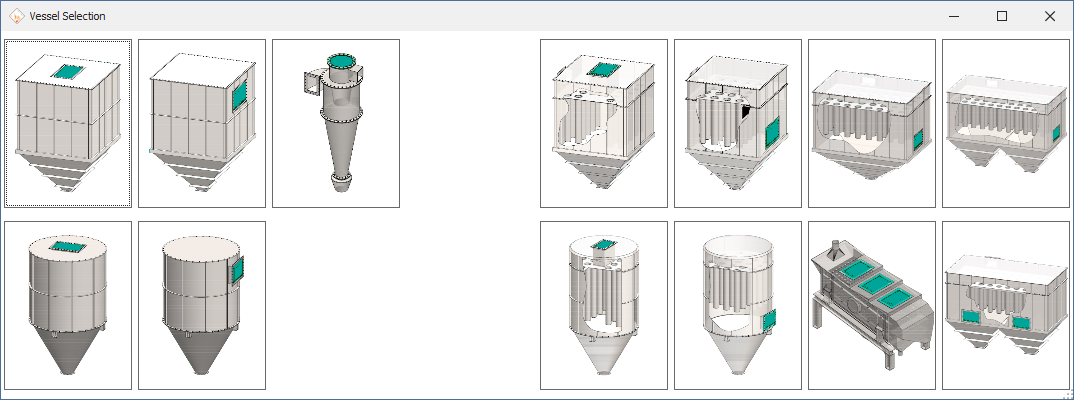
Task: Select cutaway square baghouse with top inlet
Action: pyautogui.click(x=604, y=124)
